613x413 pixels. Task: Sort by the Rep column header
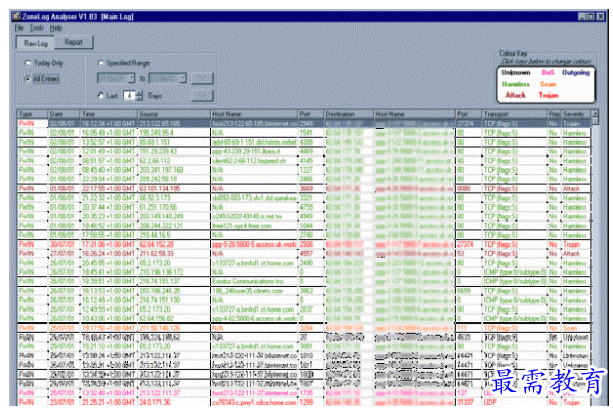click(x=554, y=114)
